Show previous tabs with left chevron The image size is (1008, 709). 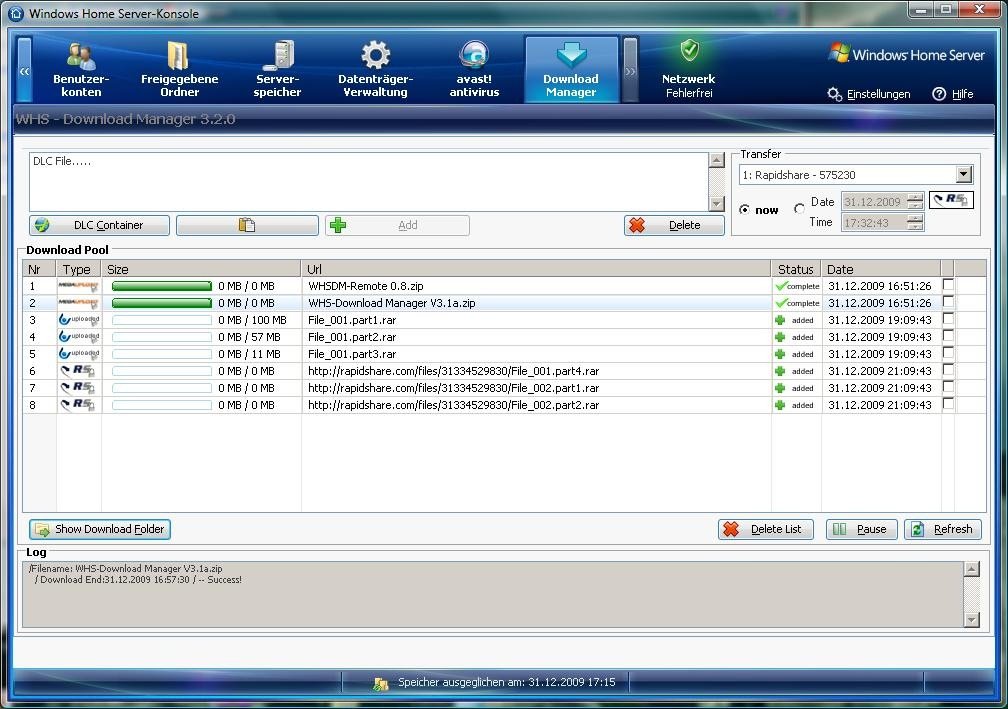[x=24, y=70]
